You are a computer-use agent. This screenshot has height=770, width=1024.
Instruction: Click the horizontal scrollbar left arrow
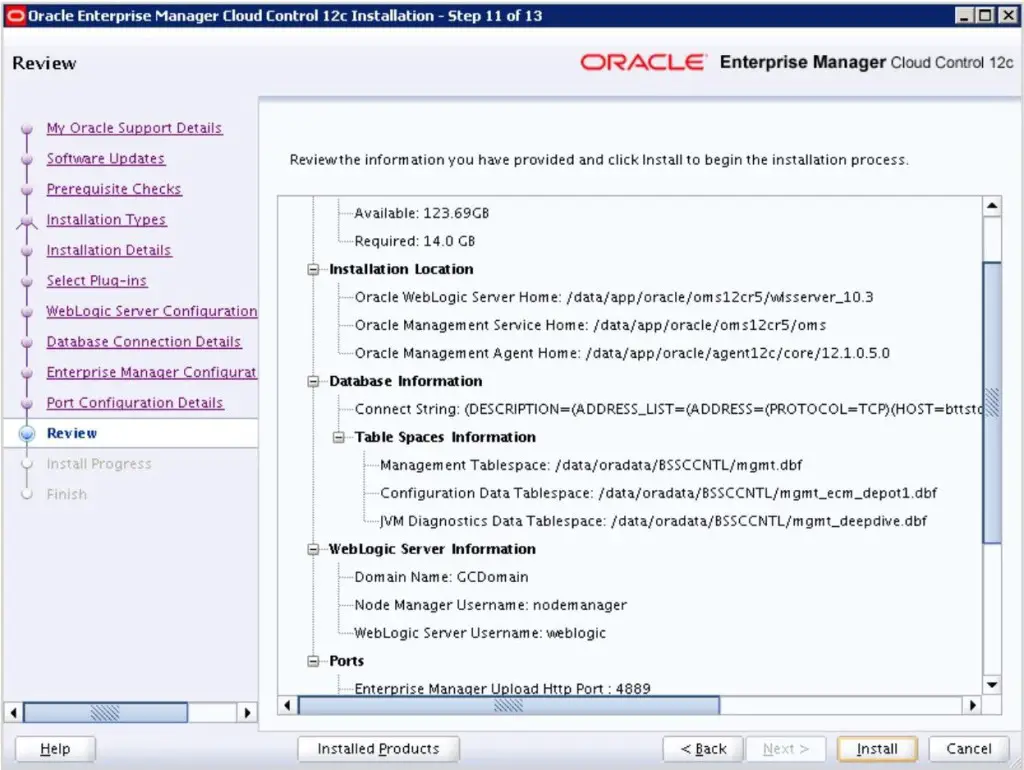click(287, 705)
